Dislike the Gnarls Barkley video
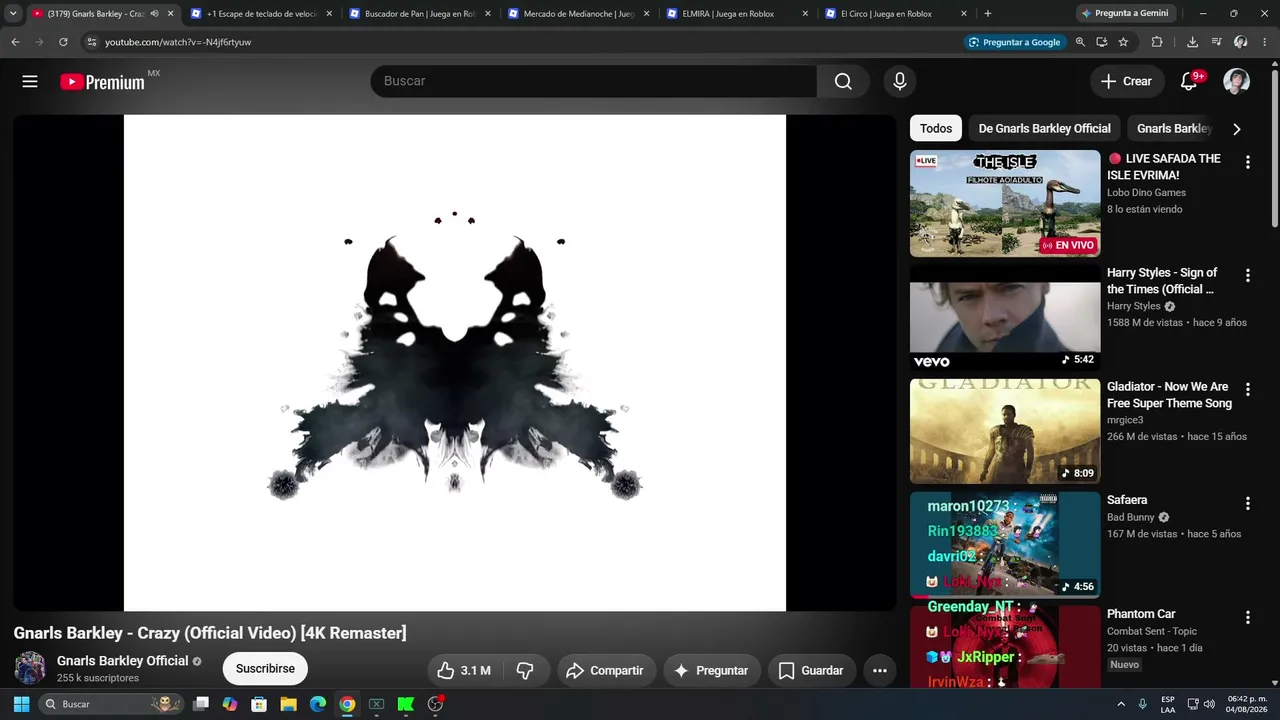This screenshot has width=1280, height=720. pyautogui.click(x=525, y=670)
